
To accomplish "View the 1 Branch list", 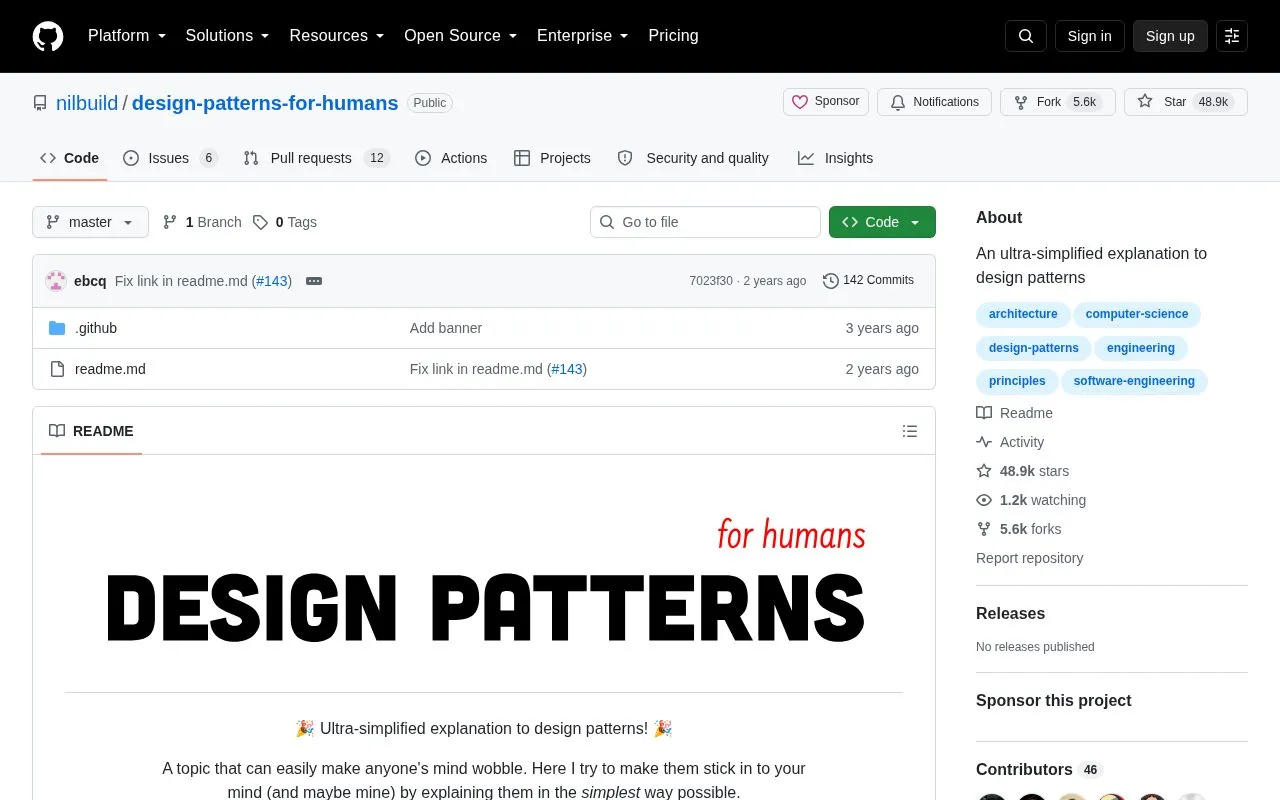I will click(x=202, y=222).
